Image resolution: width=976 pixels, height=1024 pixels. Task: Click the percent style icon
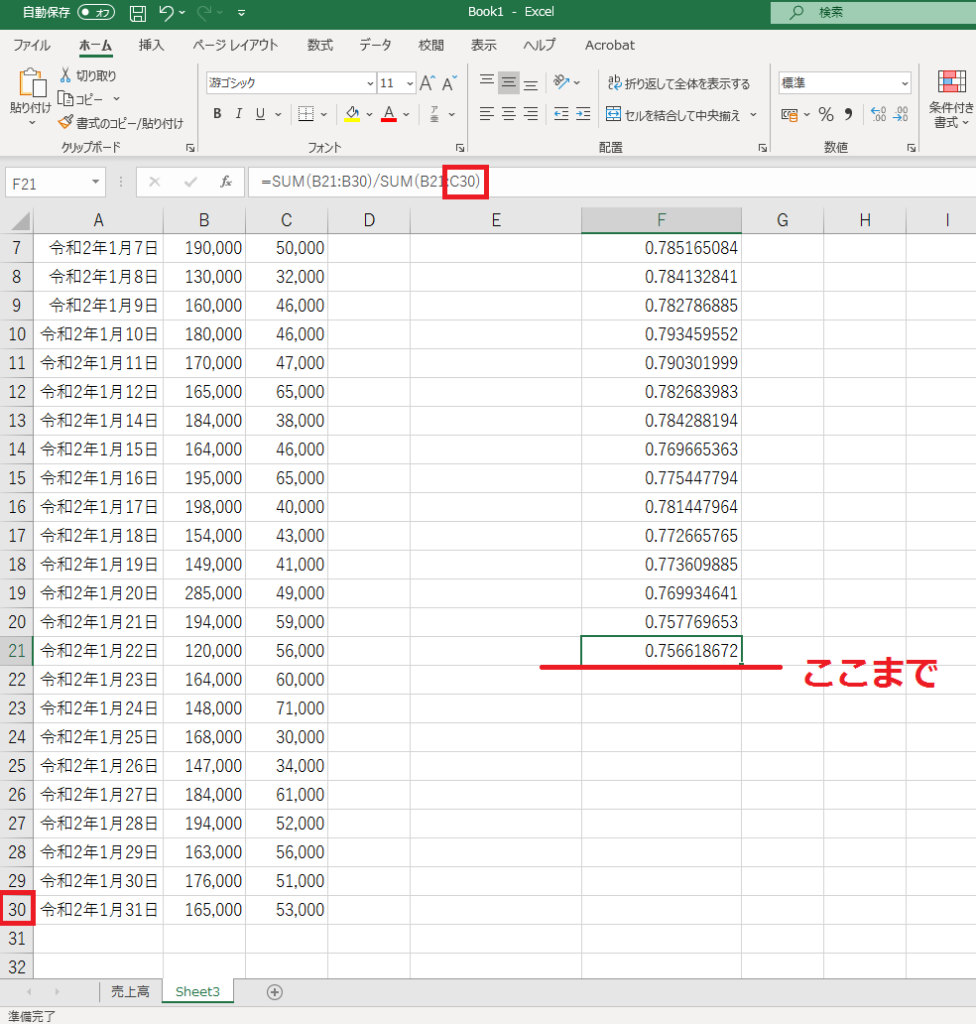(826, 114)
